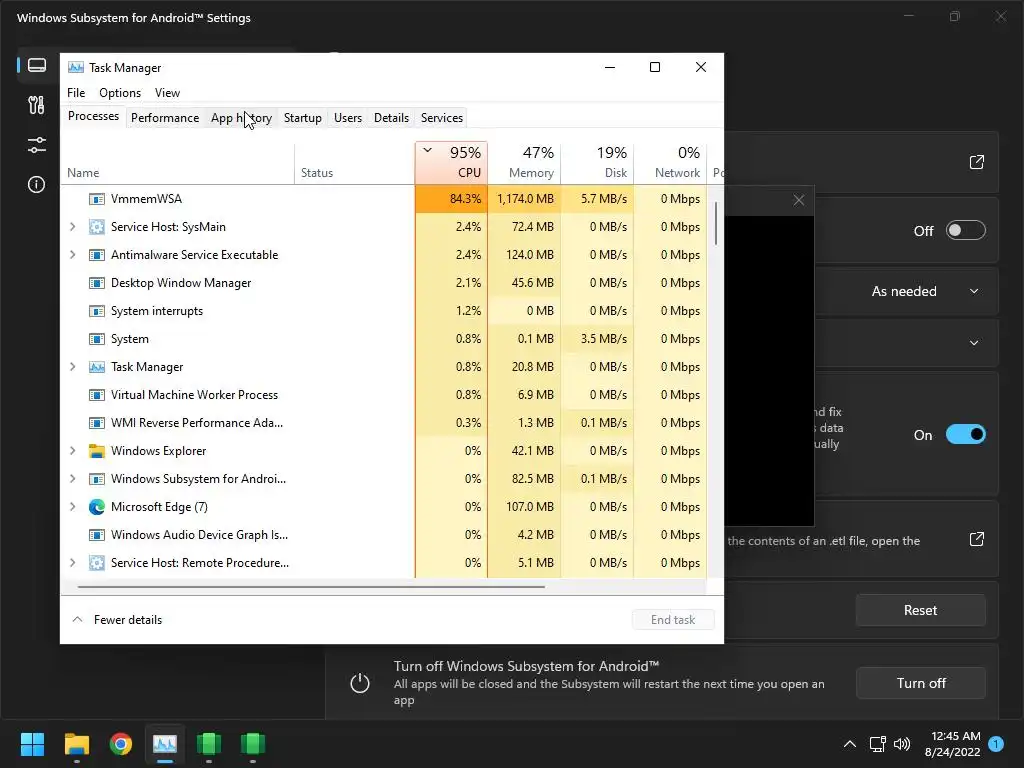Click the Reset button in WSA Settings

(920, 610)
